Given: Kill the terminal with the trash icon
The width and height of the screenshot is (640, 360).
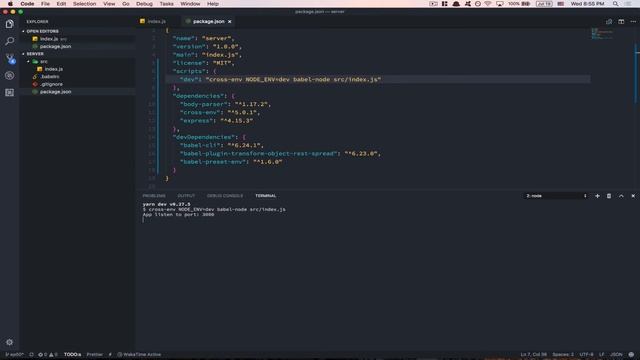Looking at the screenshot, I should pos(609,196).
